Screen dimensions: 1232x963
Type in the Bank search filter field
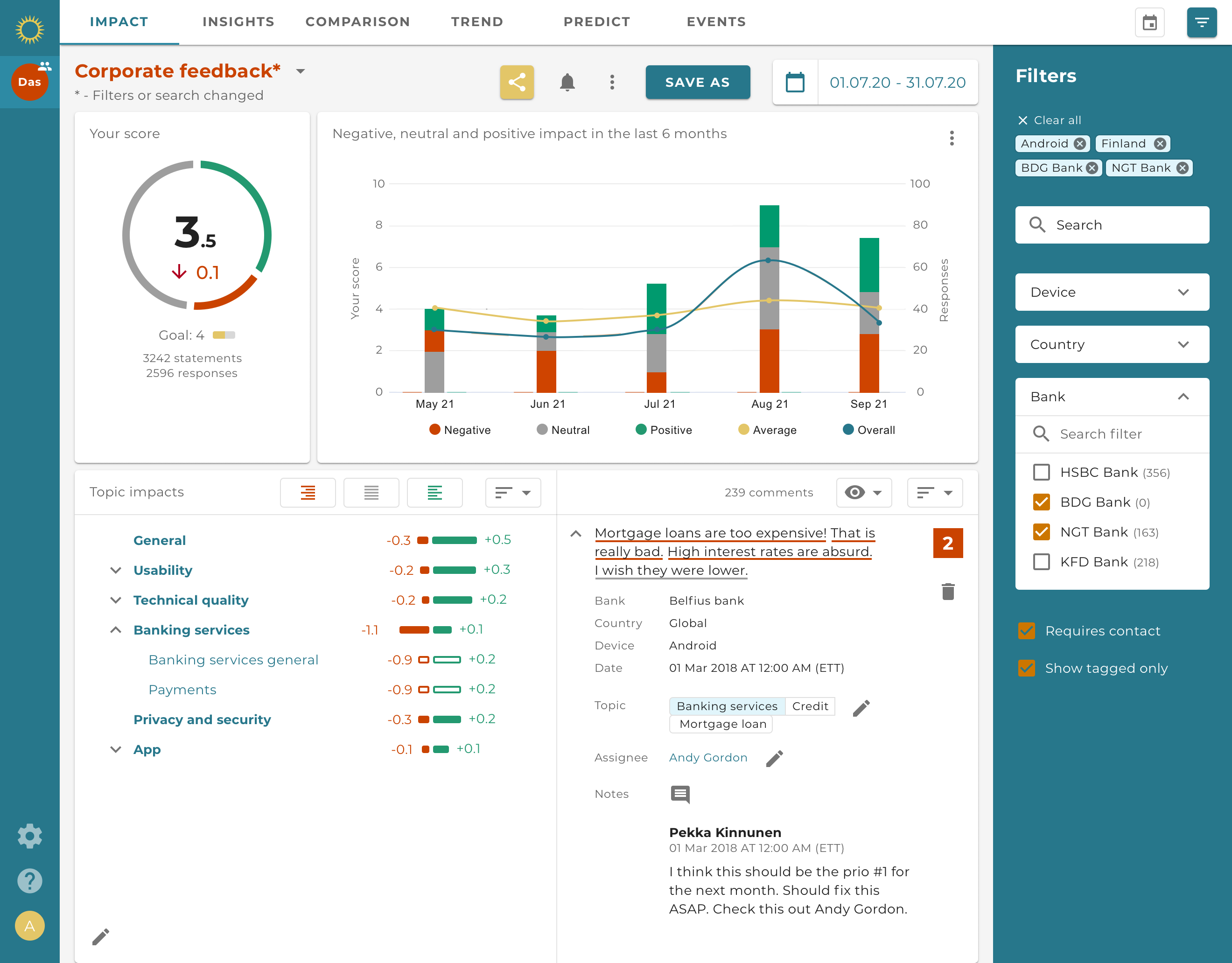1122,434
